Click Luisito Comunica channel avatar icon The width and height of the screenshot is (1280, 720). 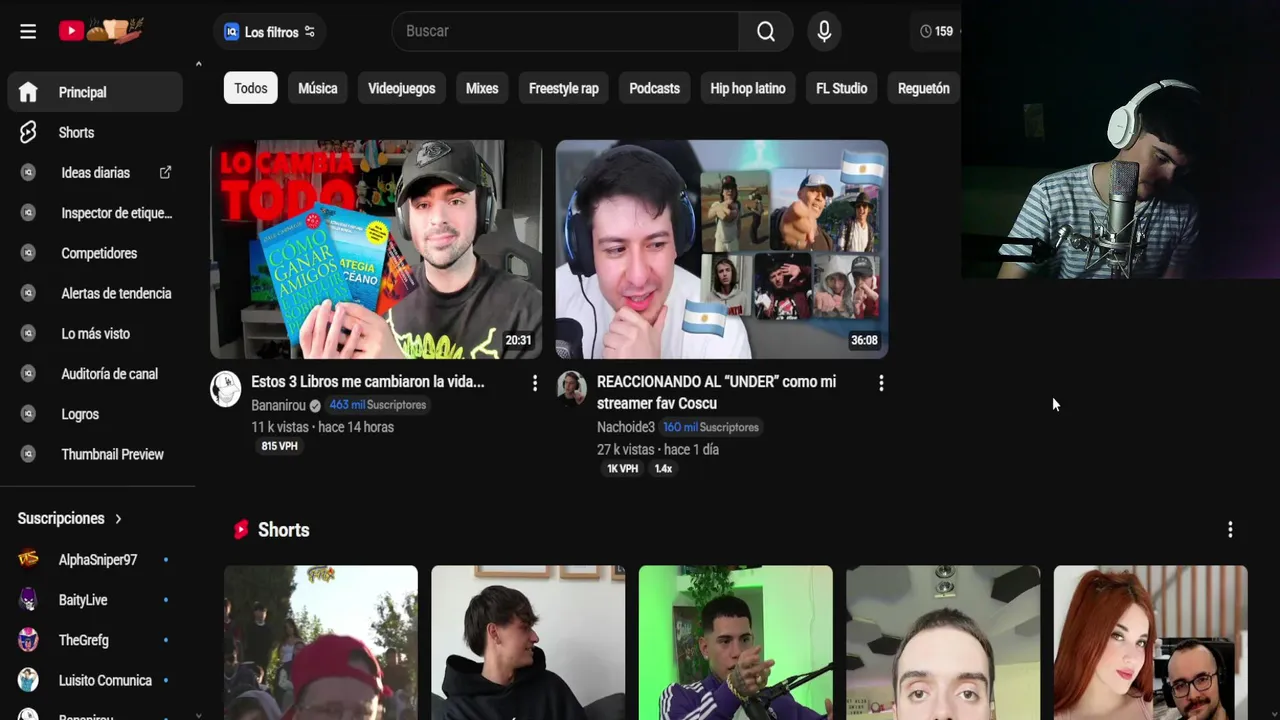(28, 680)
